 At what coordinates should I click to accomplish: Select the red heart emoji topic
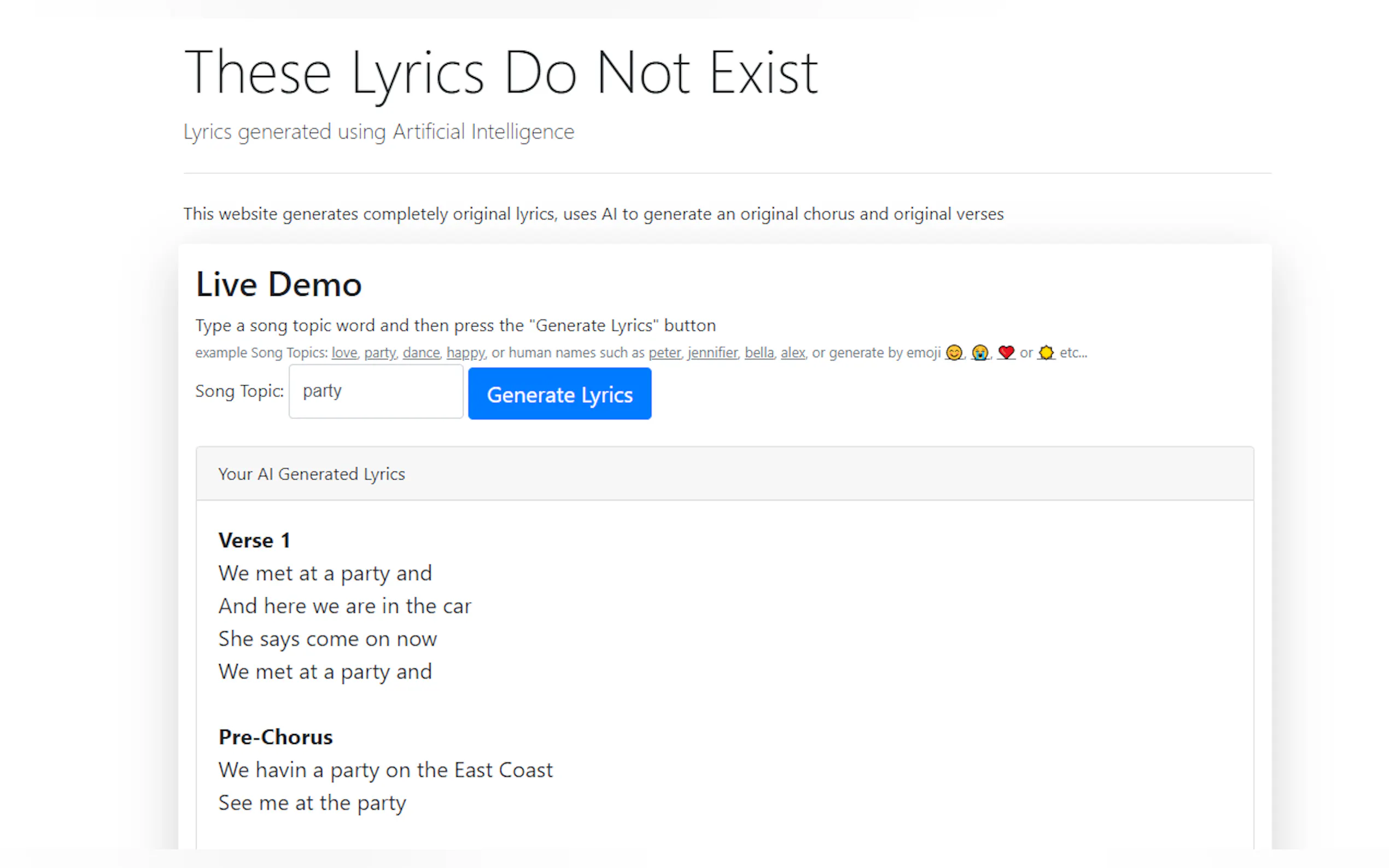(x=1006, y=353)
